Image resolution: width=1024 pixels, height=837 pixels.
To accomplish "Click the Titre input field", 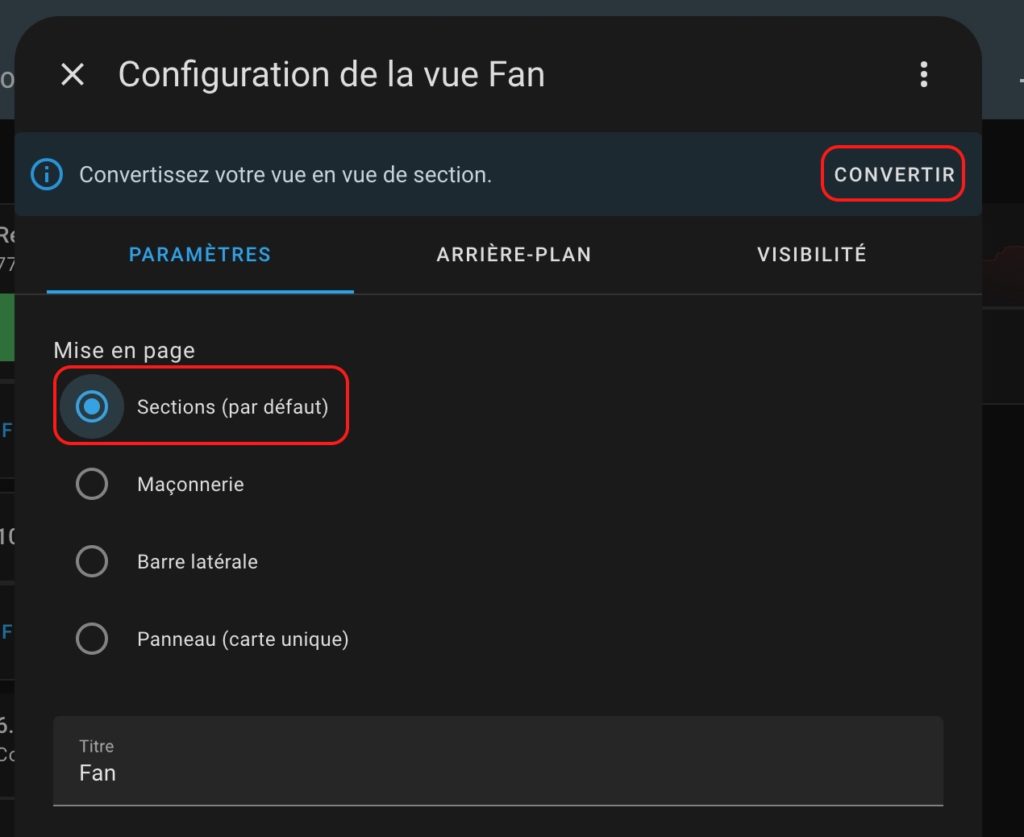I will [x=498, y=761].
